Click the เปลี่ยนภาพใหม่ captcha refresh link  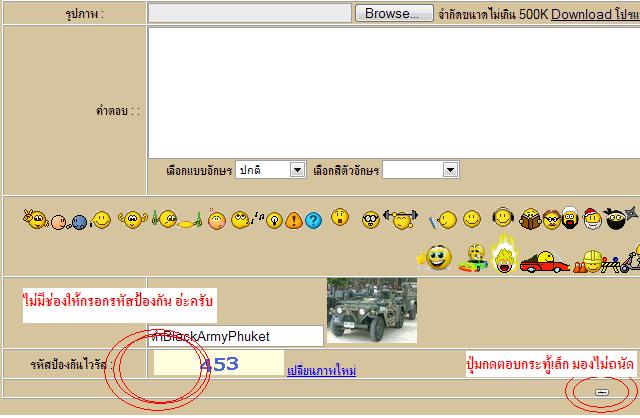pos(321,371)
